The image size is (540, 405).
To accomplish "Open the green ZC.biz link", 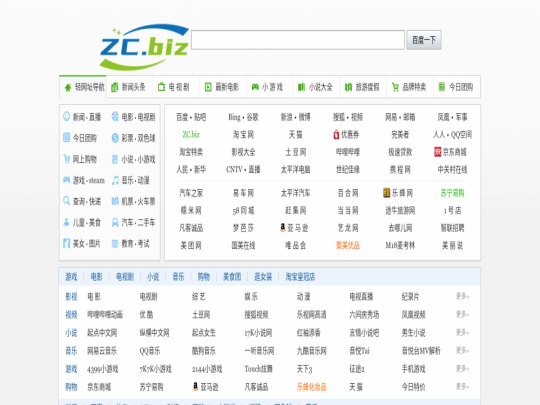I will click(x=191, y=135).
